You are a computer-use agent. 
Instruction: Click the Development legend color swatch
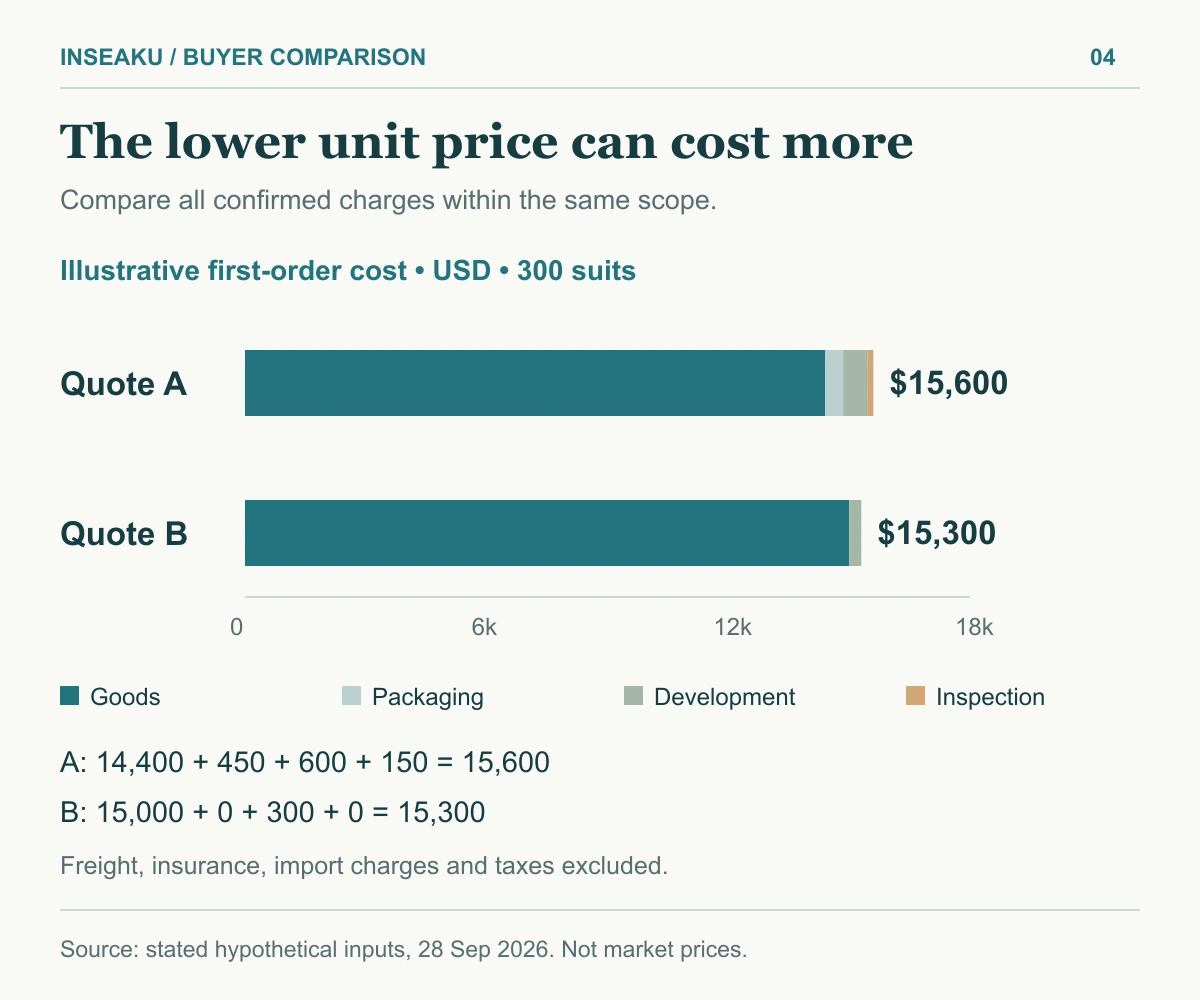click(x=634, y=696)
